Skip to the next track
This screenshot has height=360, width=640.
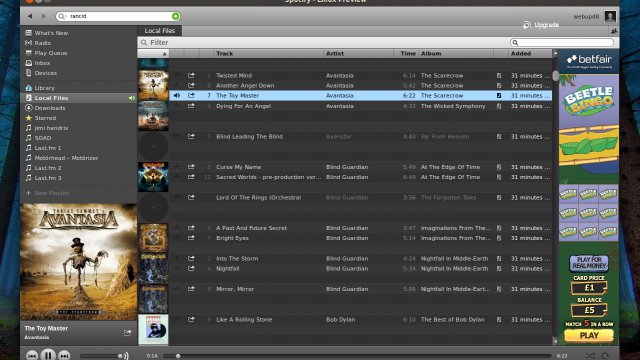point(64,356)
